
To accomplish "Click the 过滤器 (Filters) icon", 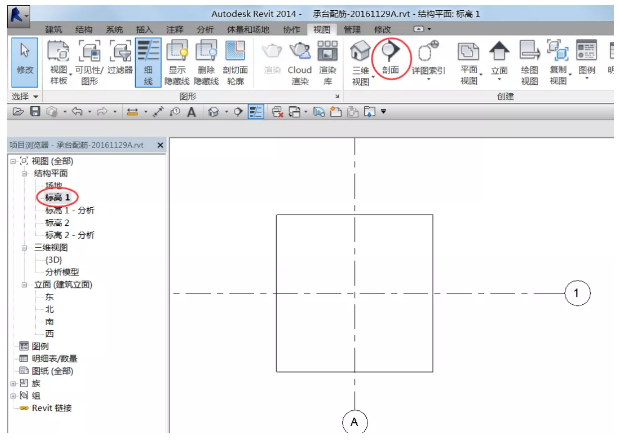I will point(120,61).
